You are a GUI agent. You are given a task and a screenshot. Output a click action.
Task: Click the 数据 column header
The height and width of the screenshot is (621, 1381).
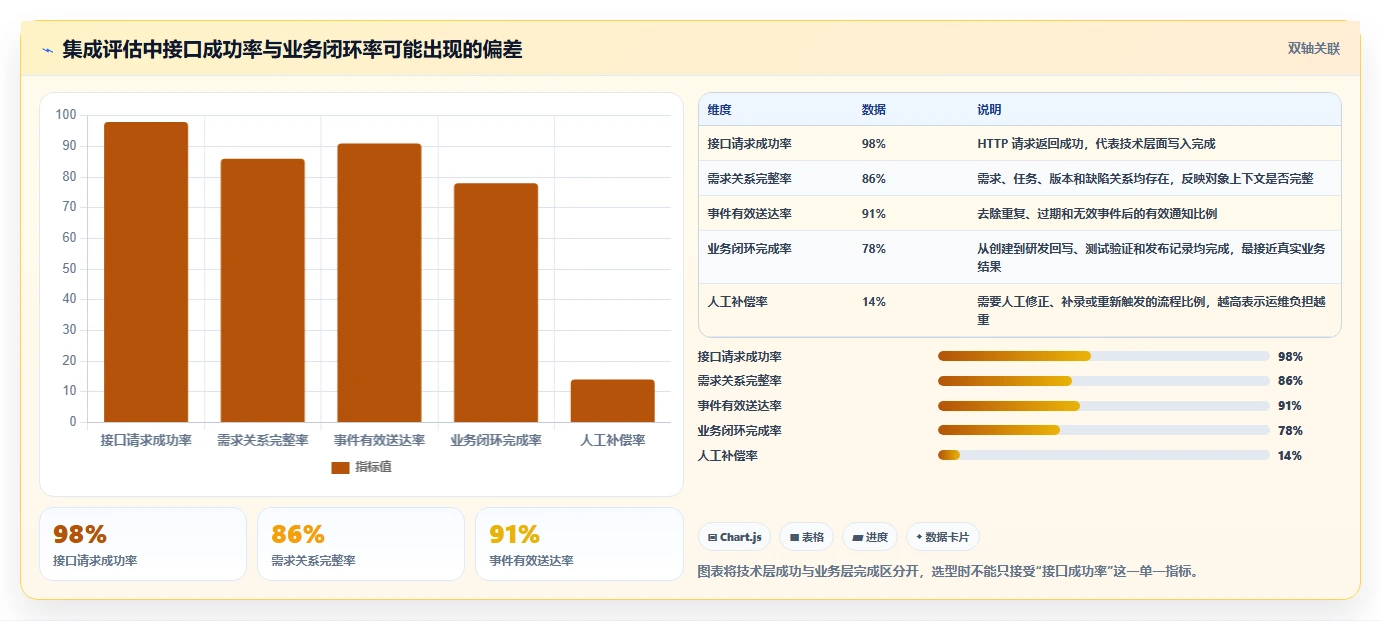pos(873,110)
